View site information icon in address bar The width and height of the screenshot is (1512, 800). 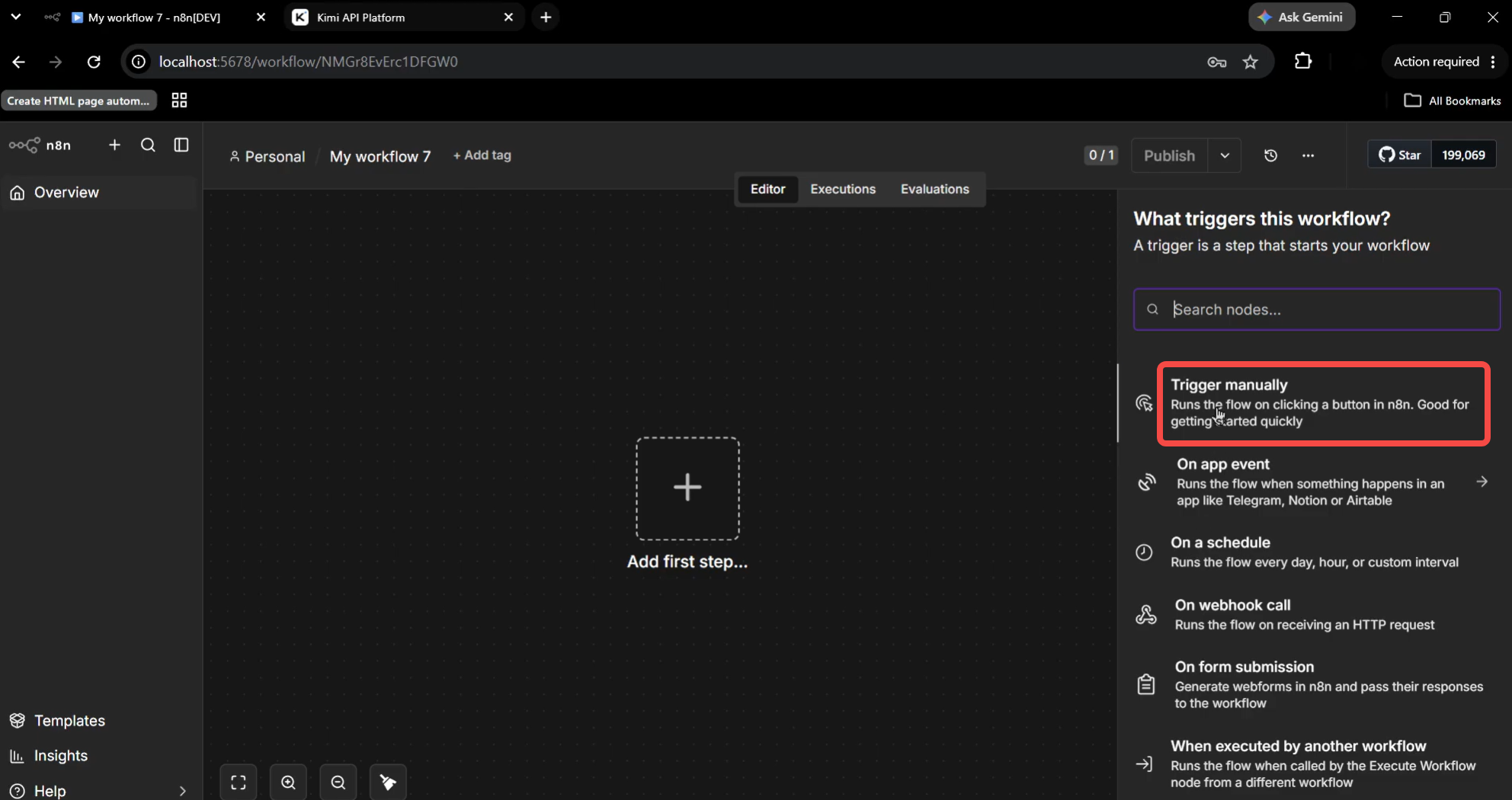(139, 62)
